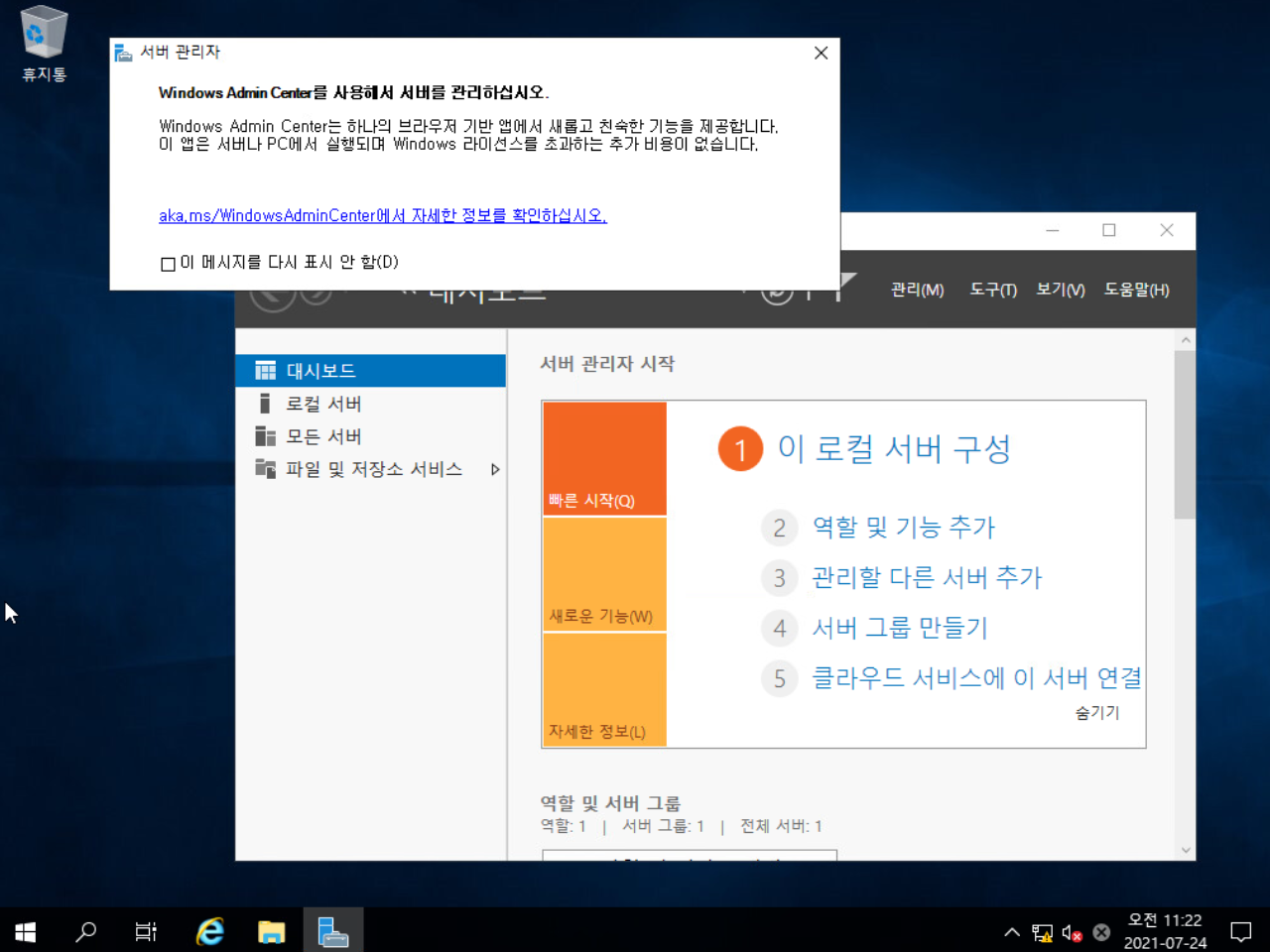Open the 보기(V) menu

click(x=1061, y=290)
